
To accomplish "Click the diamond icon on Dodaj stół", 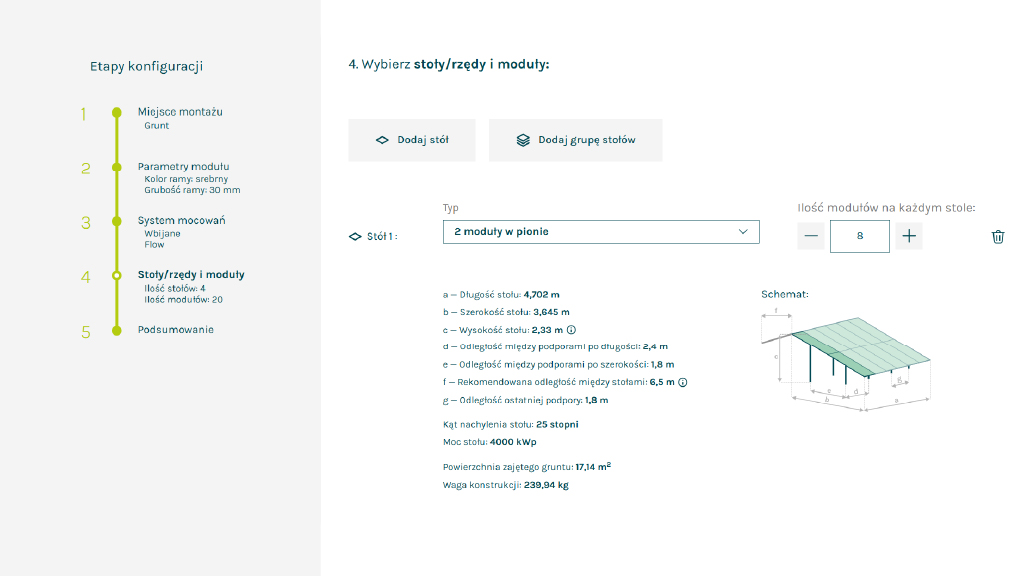I will (x=382, y=140).
